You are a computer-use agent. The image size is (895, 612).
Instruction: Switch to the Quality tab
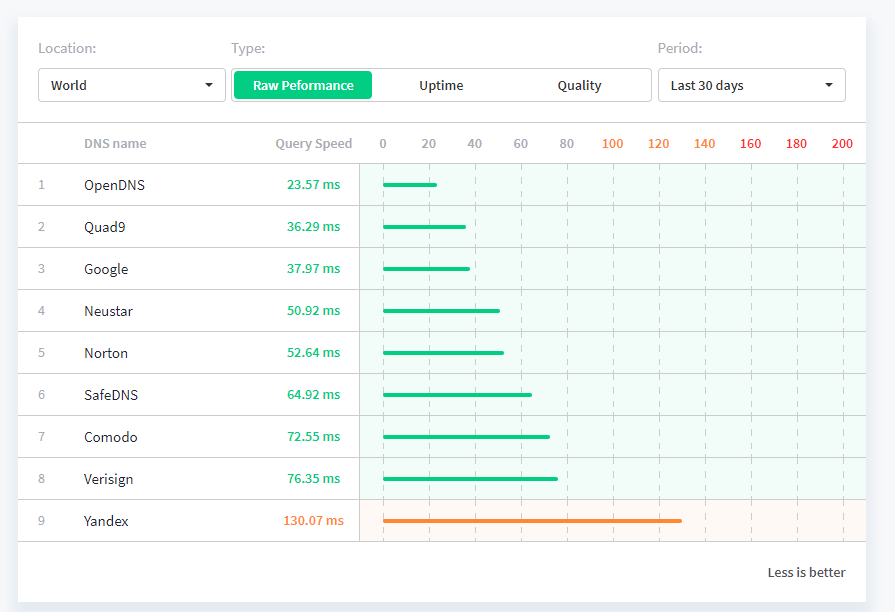(579, 85)
